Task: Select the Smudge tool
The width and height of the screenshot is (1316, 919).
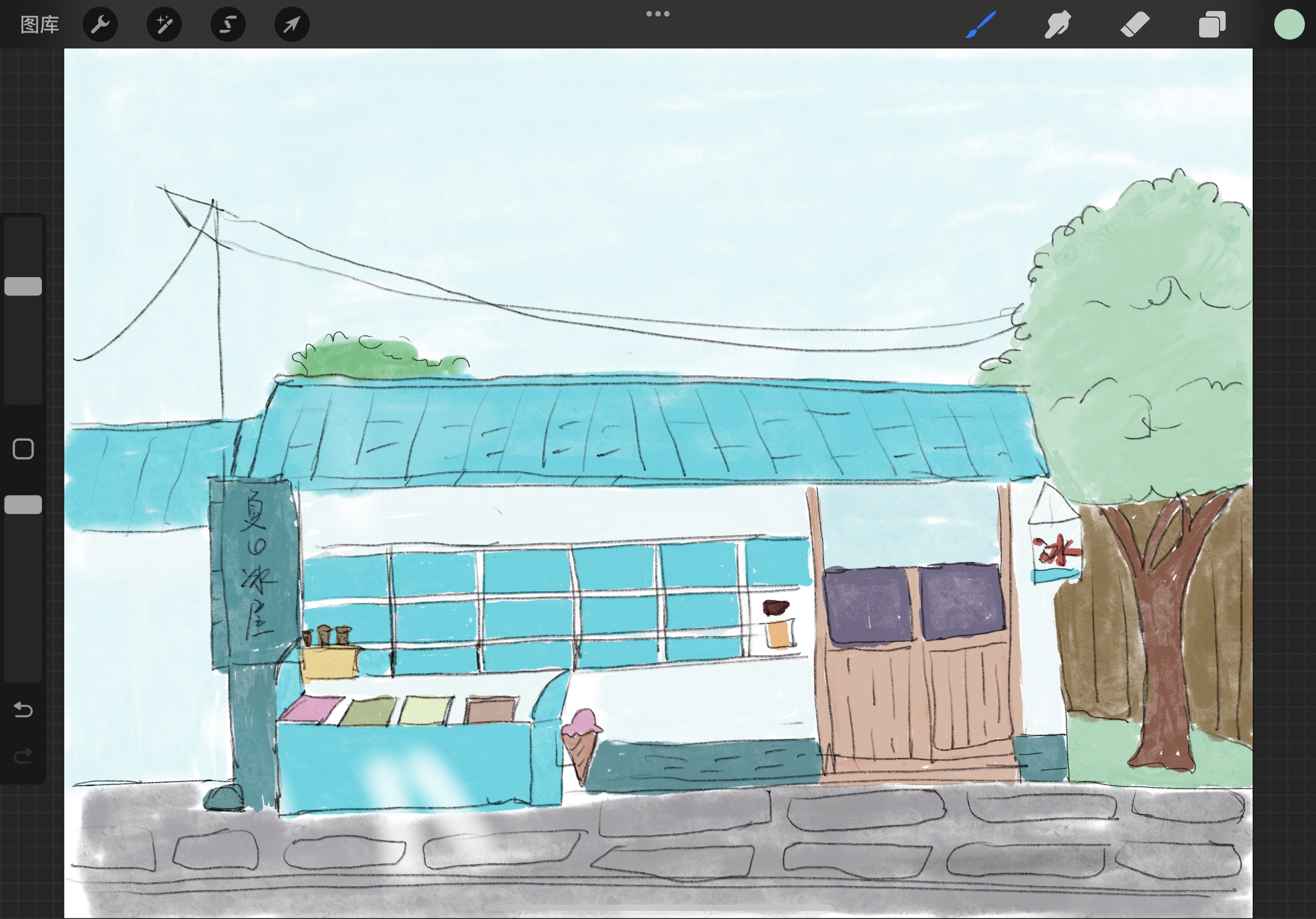Action: pyautogui.click(x=1058, y=25)
